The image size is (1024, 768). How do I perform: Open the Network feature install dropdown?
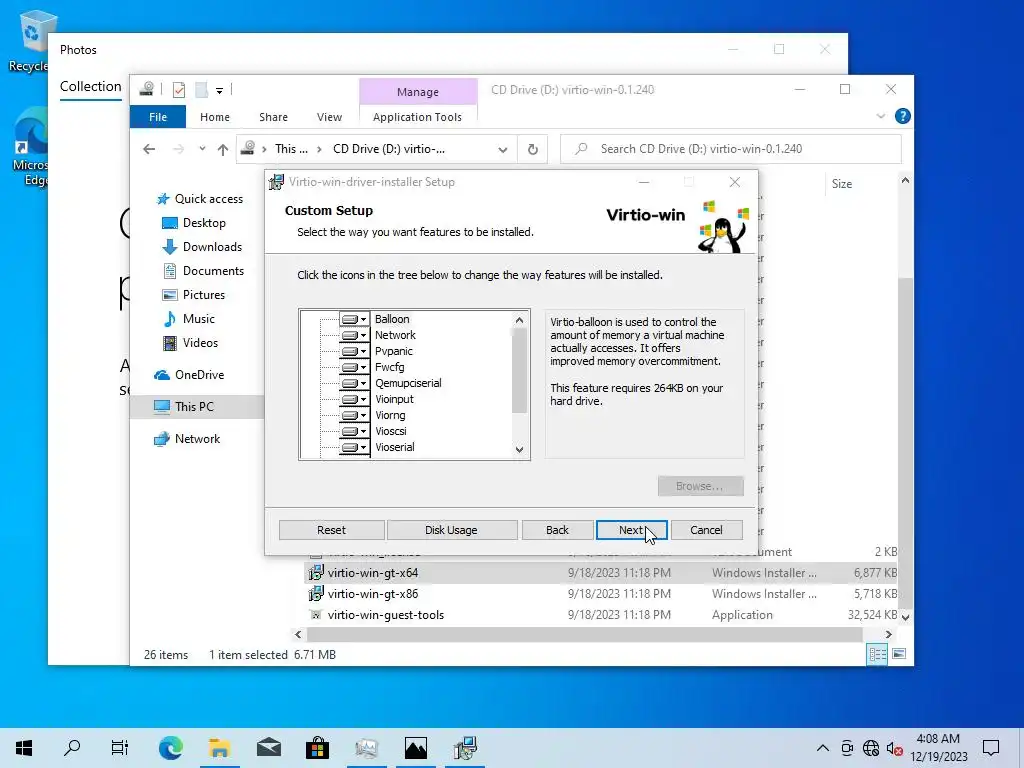(x=354, y=335)
